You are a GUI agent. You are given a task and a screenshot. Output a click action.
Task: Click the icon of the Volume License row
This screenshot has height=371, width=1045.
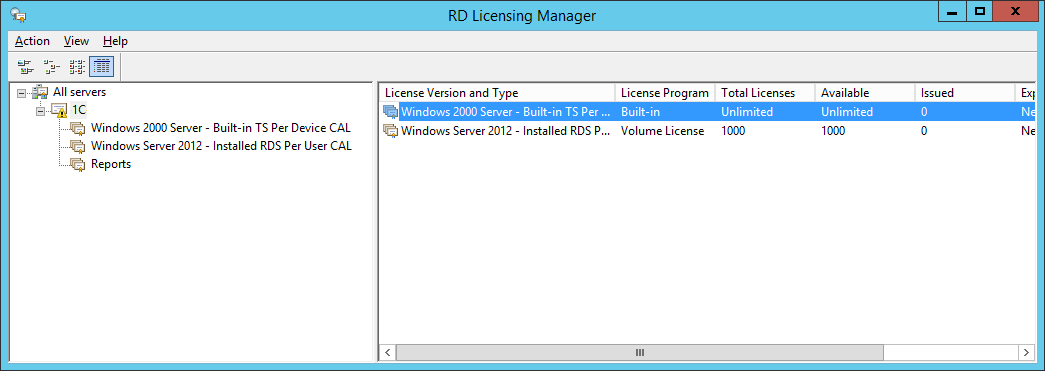(x=391, y=131)
